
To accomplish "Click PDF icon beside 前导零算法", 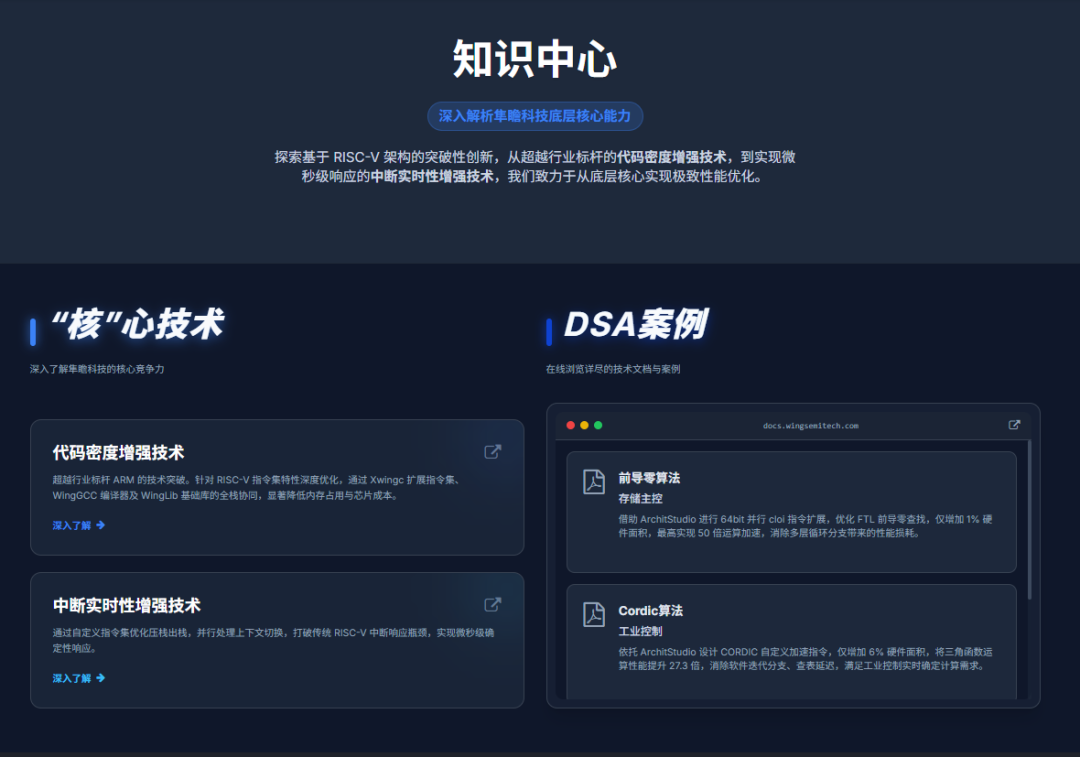I will point(594,481).
